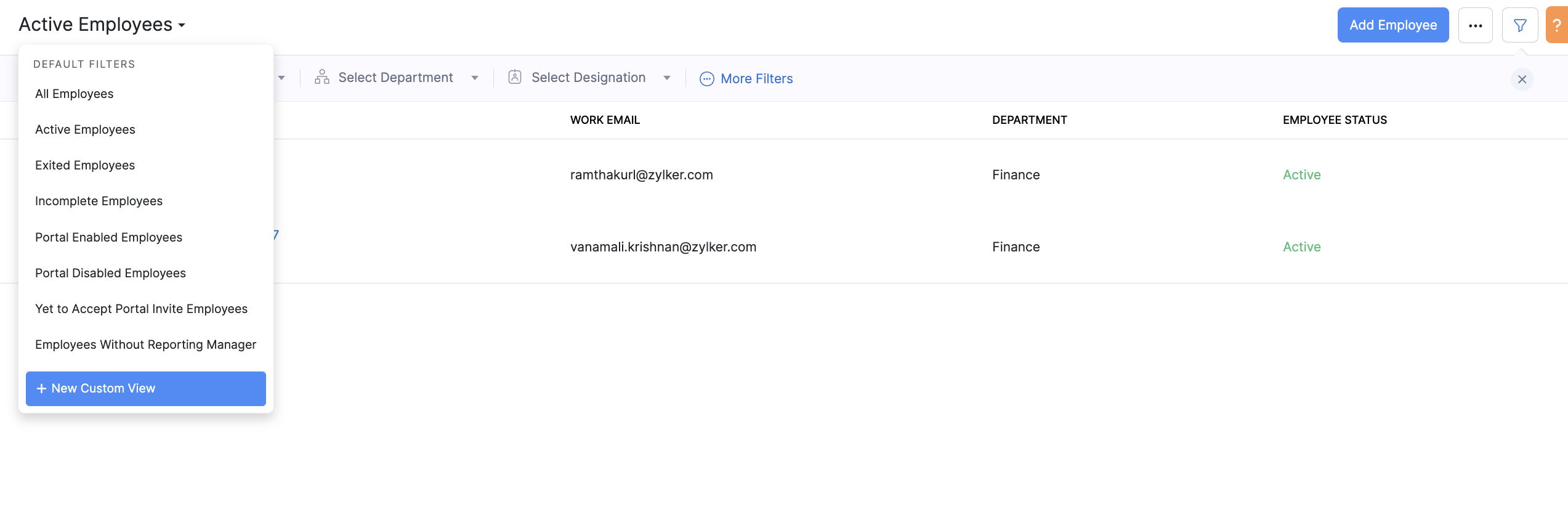Select Employees Without Reporting Manager filter
This screenshot has height=509, width=1568.
[x=145, y=344]
